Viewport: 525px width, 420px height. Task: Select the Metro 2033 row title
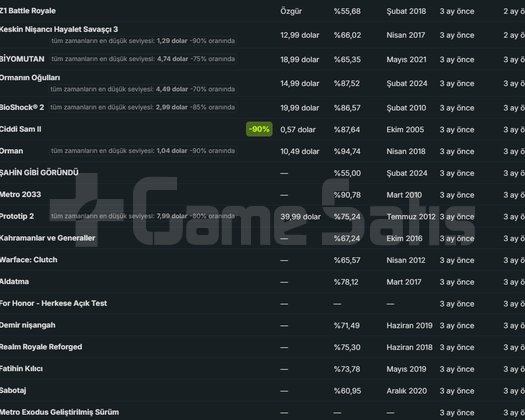coord(20,194)
